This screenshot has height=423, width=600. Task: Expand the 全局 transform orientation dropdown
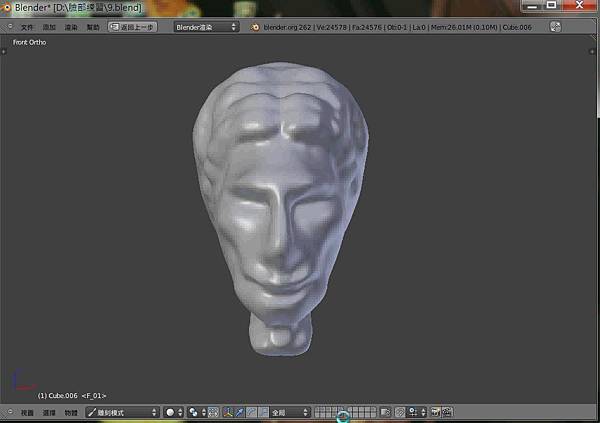point(290,412)
